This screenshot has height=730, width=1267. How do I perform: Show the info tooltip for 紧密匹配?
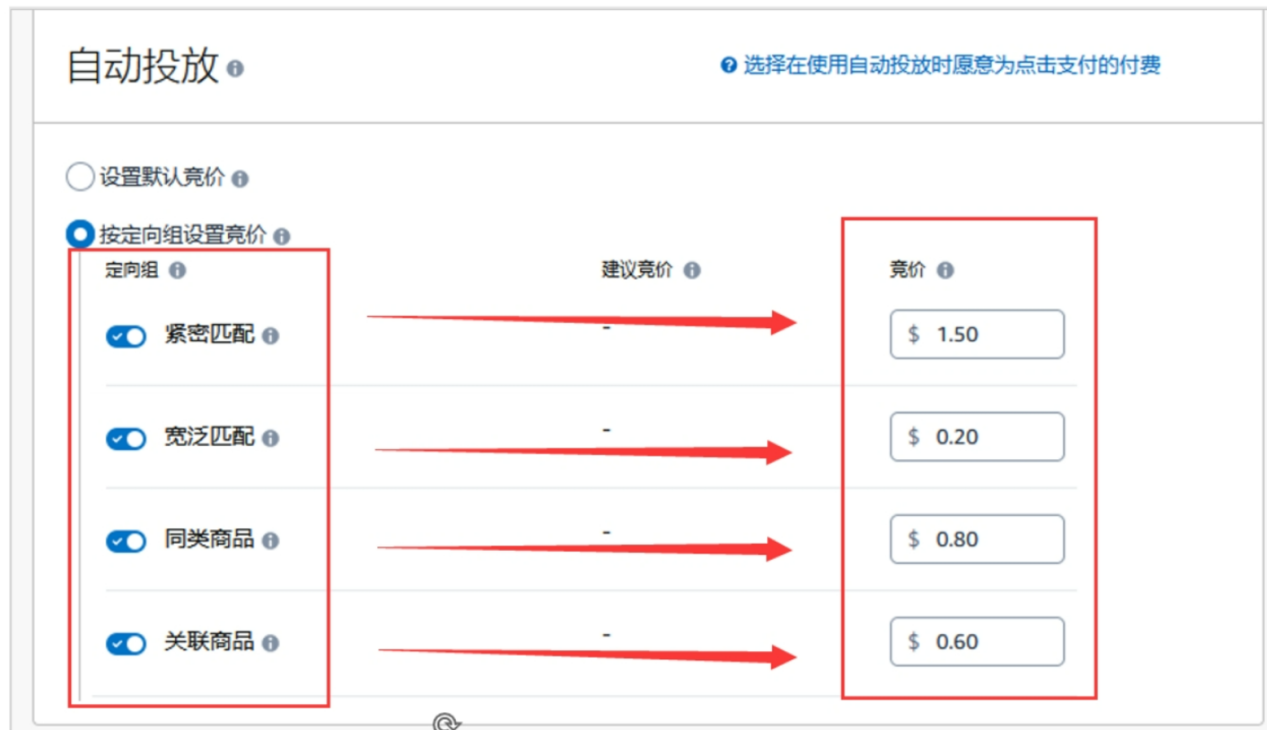coord(270,336)
